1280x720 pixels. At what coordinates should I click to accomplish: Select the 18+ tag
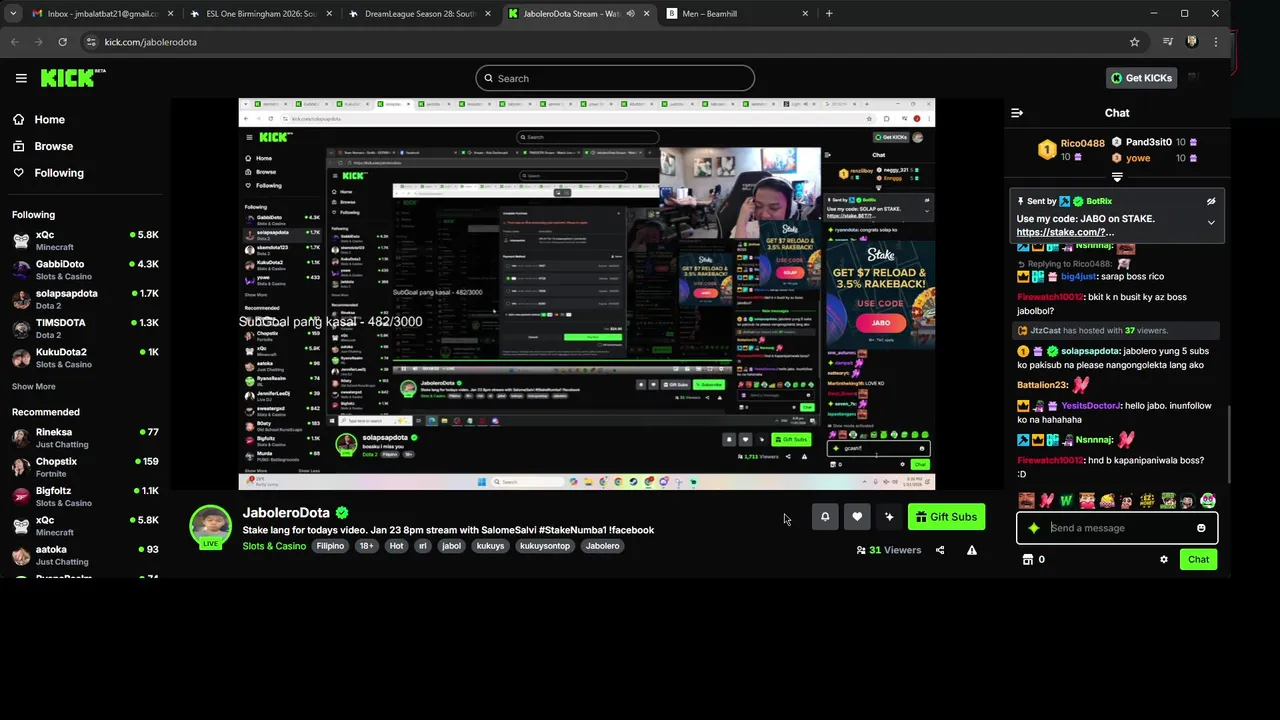(x=366, y=546)
